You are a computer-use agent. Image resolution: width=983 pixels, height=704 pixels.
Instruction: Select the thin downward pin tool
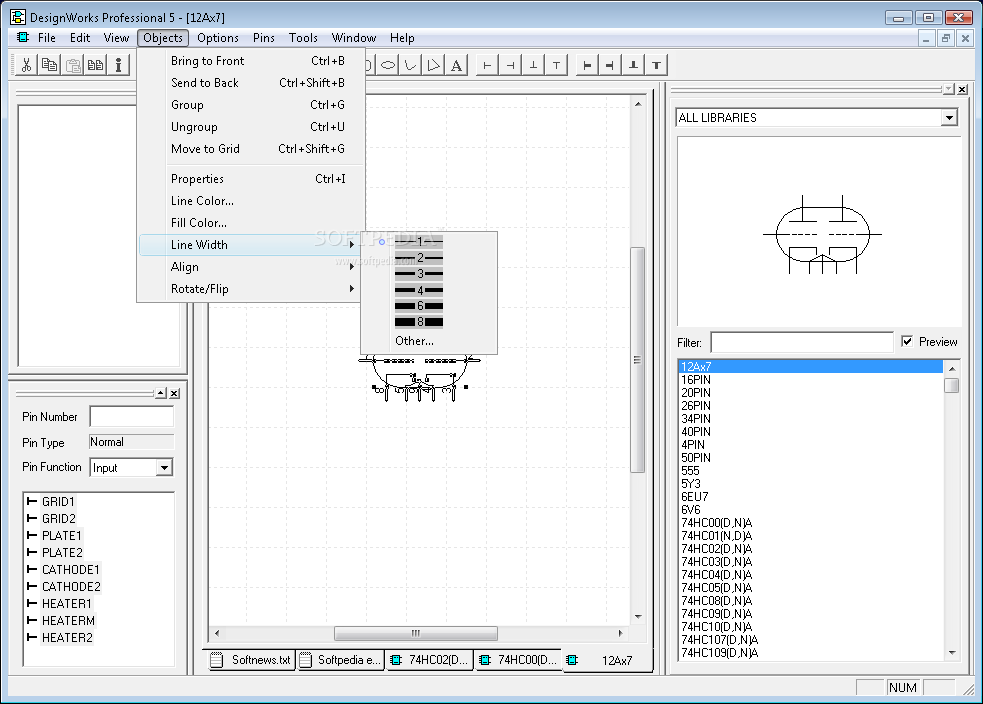[x=556, y=65]
